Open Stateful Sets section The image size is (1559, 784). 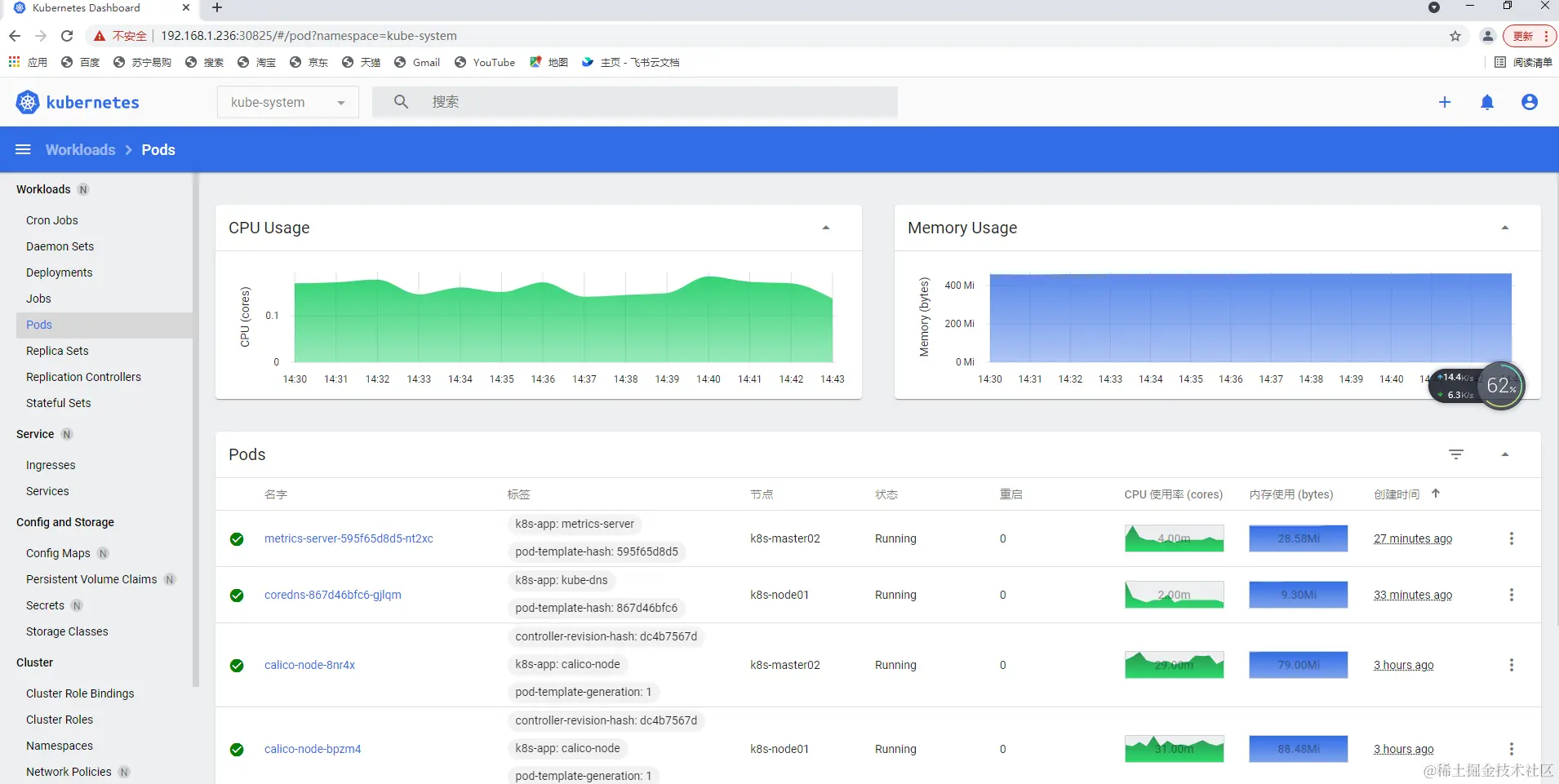click(58, 403)
